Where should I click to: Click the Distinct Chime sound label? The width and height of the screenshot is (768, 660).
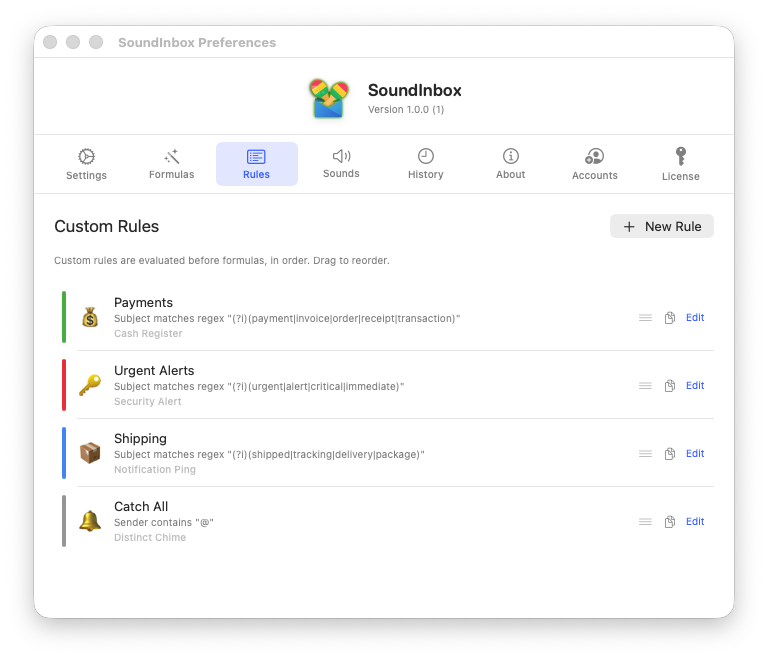[150, 538]
